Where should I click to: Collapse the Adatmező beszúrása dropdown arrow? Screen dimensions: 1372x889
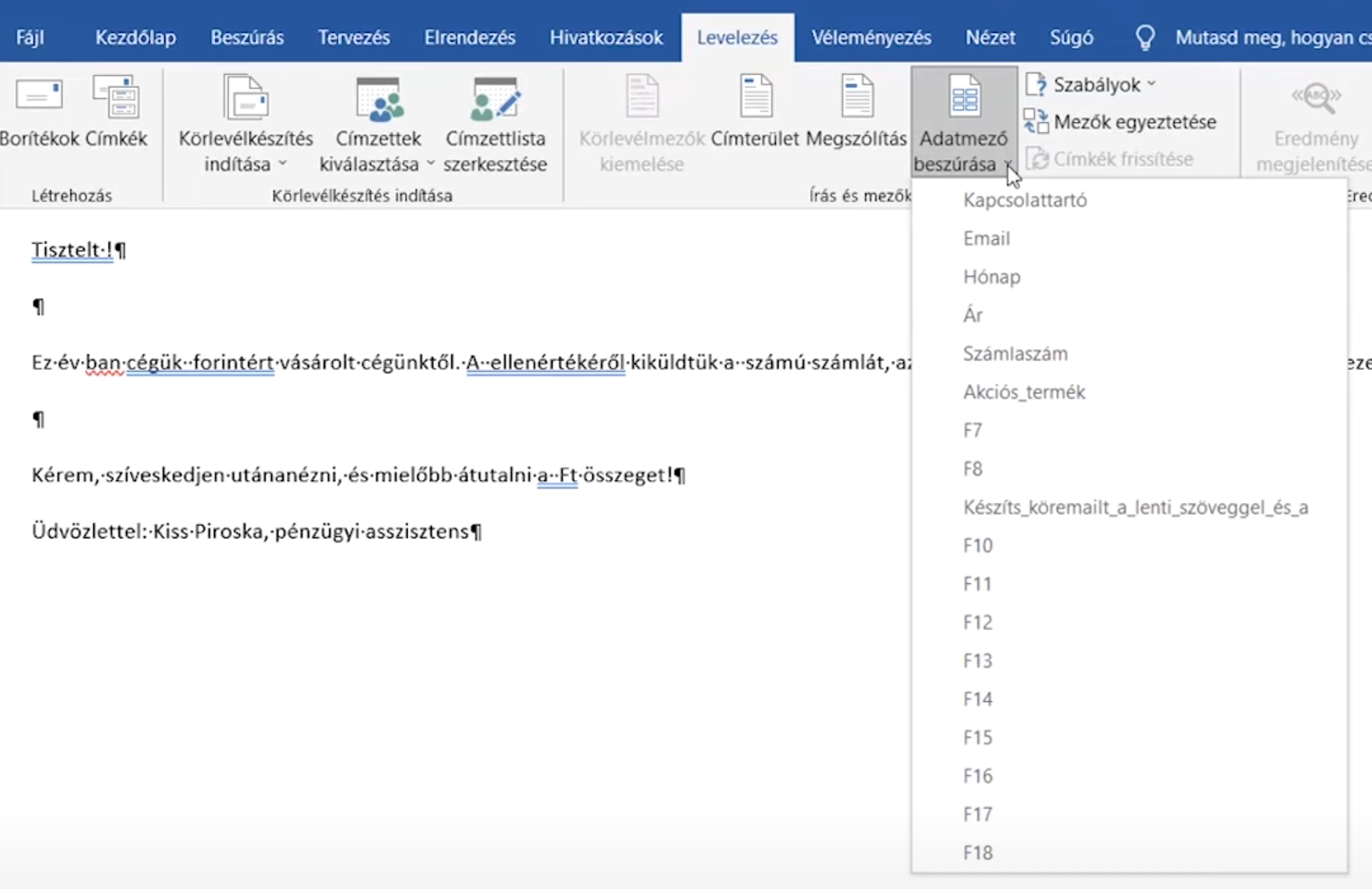(1008, 164)
